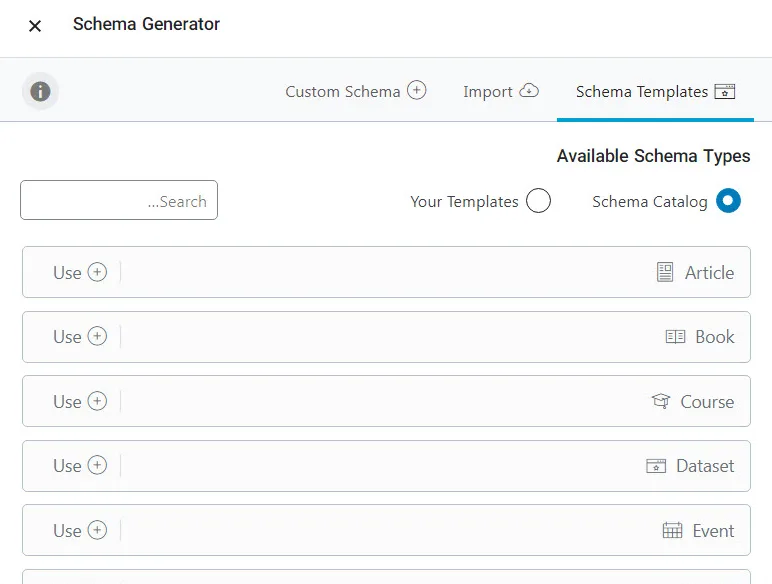This screenshot has width=772, height=584.
Task: Open the info icon help
Action: (x=40, y=92)
